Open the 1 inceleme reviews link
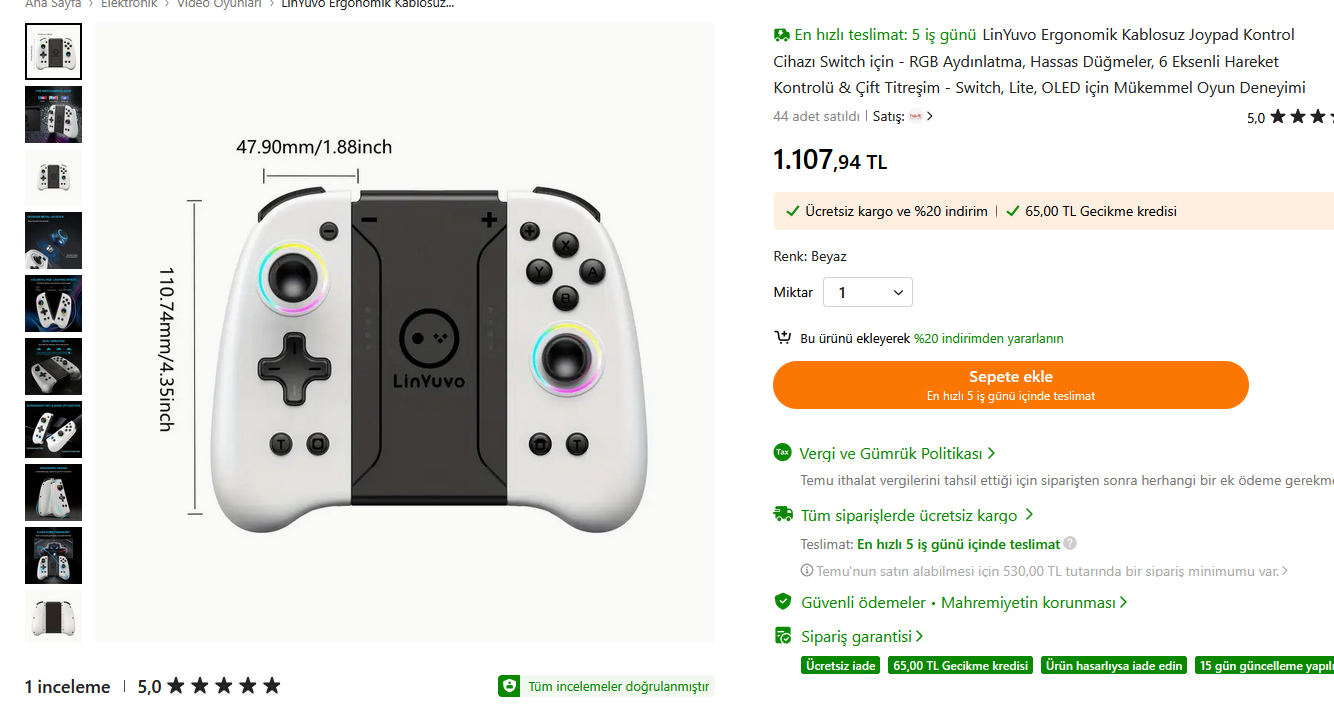 pyautogui.click(x=67, y=687)
